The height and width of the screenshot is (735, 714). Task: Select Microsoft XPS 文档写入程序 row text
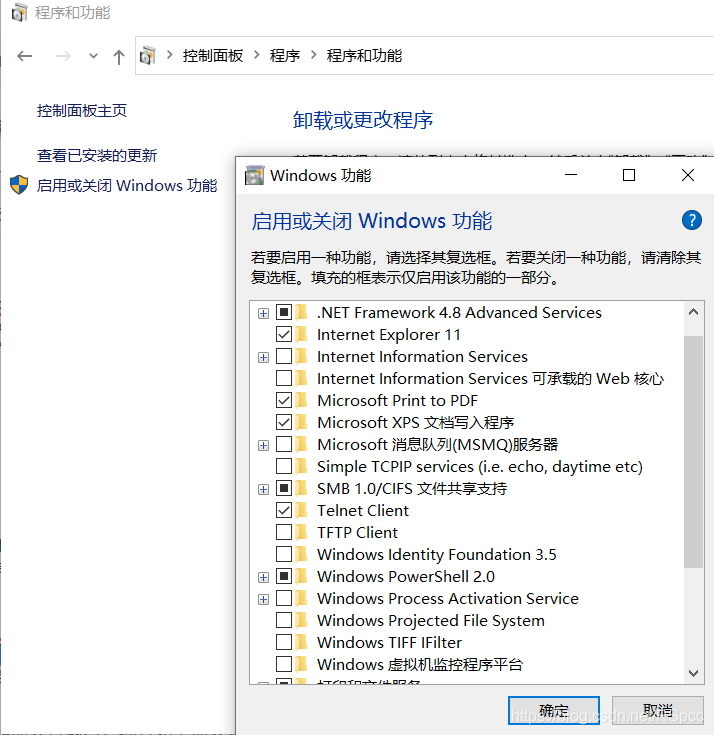(x=415, y=422)
